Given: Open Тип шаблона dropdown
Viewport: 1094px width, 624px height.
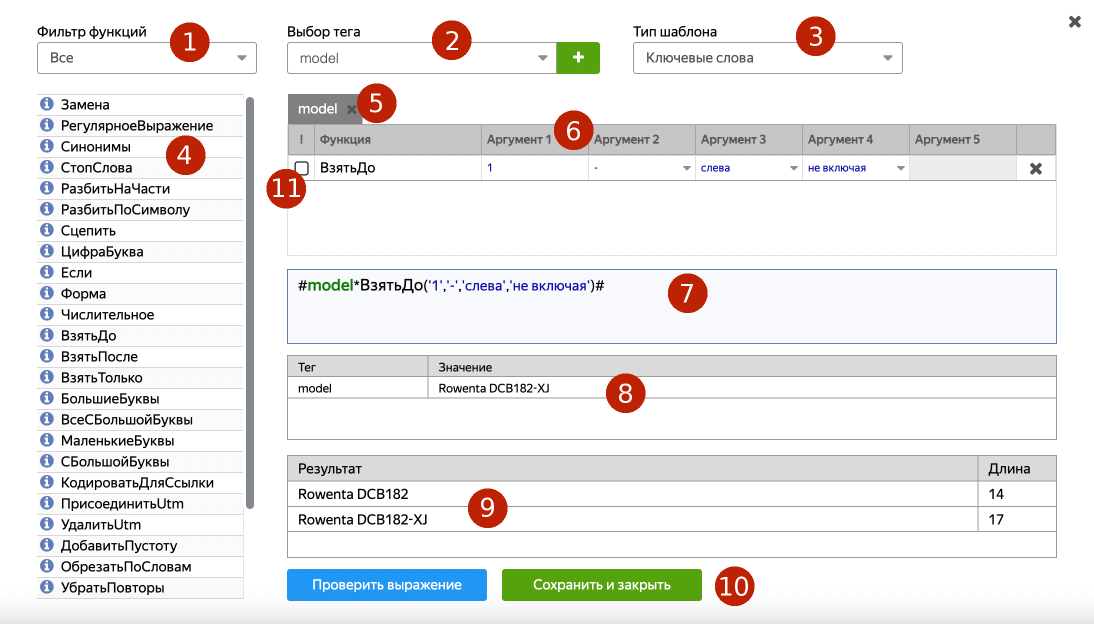Looking at the screenshot, I should click(x=767, y=58).
